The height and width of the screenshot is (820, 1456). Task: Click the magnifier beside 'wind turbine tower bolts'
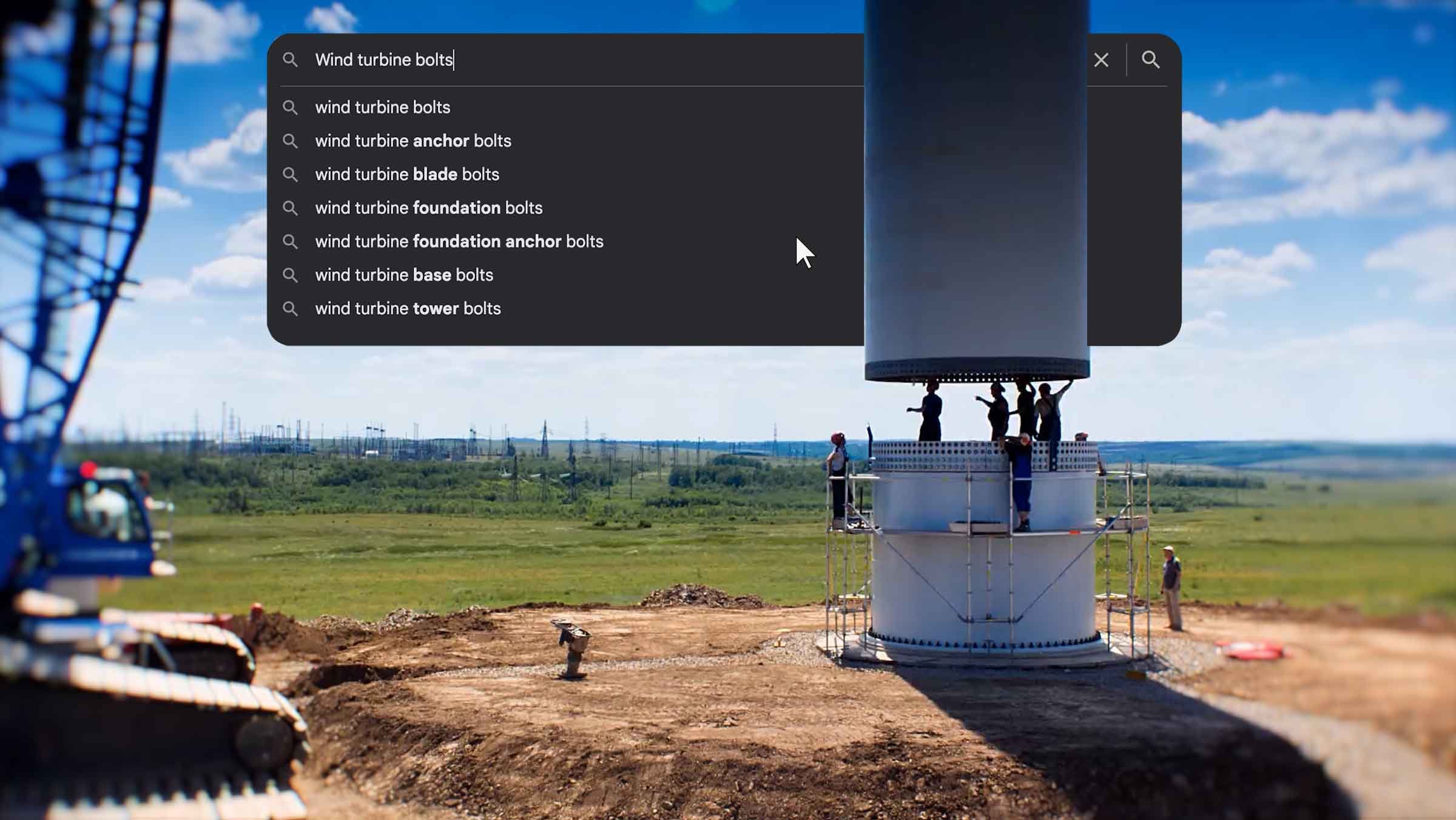point(291,308)
